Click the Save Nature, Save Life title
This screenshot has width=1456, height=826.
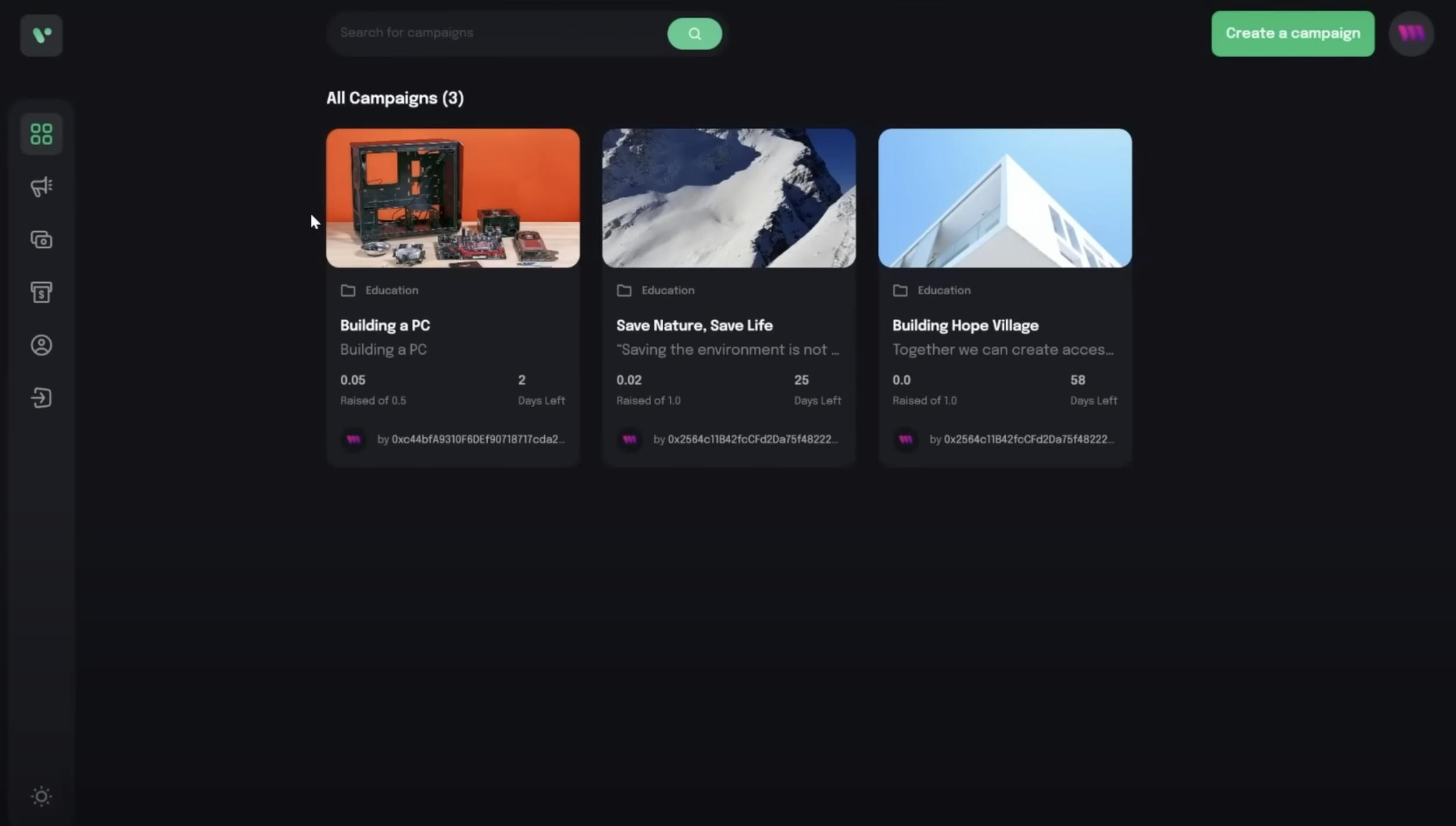(x=694, y=325)
